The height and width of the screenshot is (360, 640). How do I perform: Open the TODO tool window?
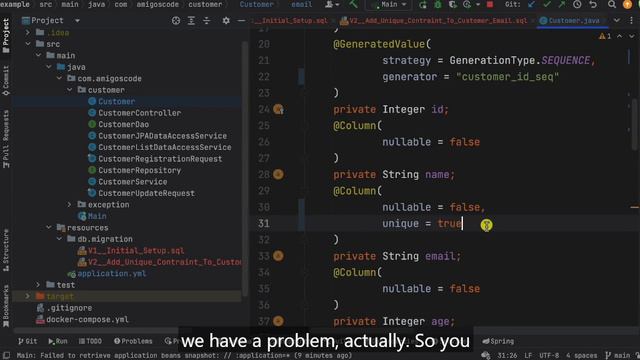pyautogui.click(x=90, y=341)
